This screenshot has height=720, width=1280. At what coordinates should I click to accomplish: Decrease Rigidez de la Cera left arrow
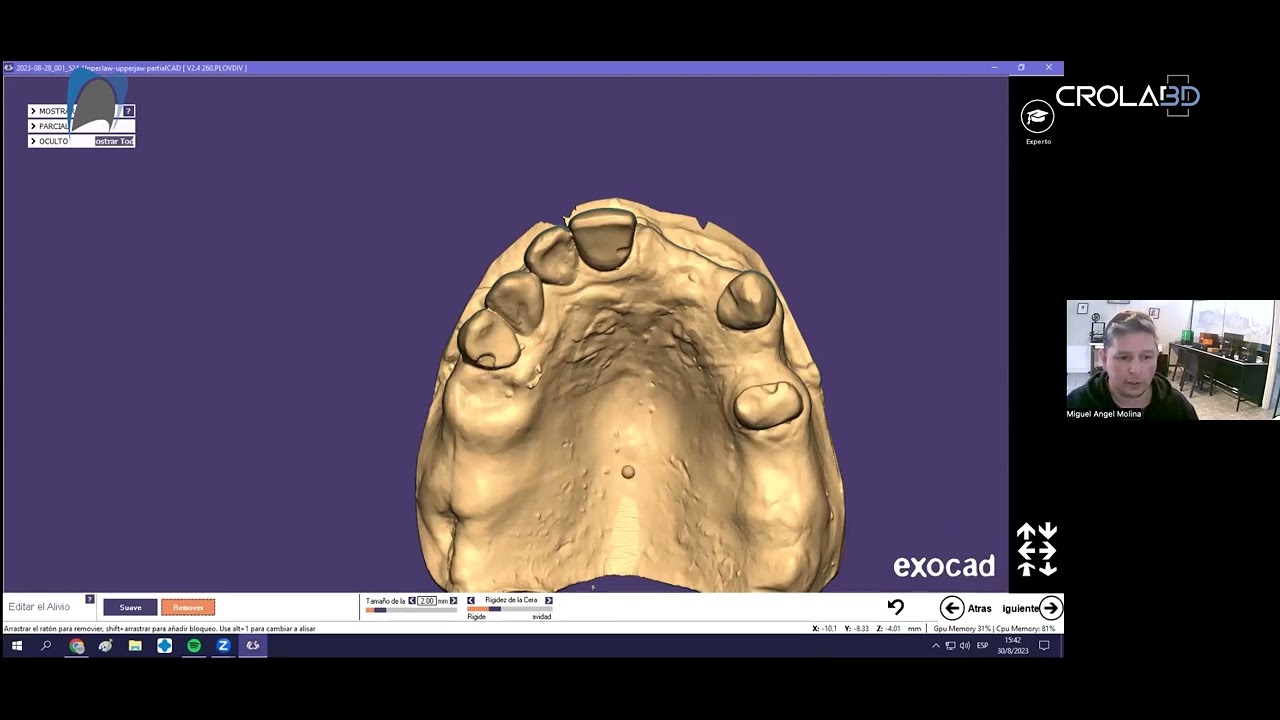pyautogui.click(x=471, y=600)
